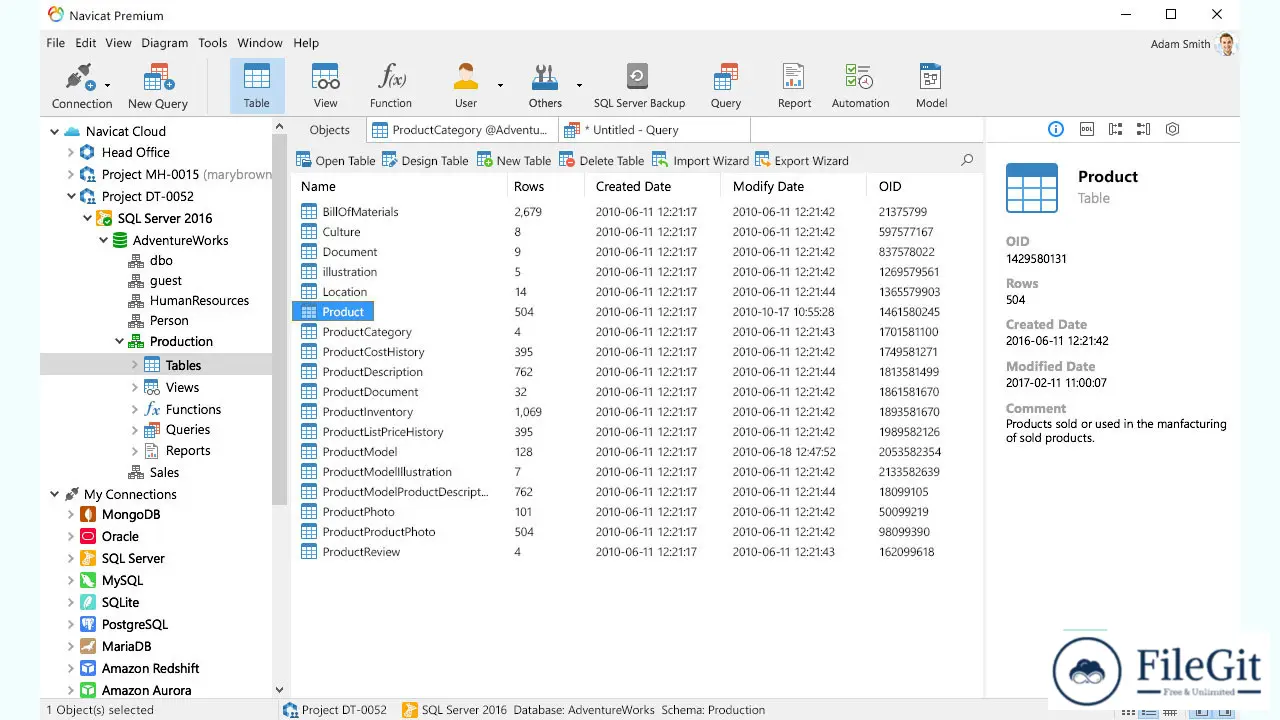Click Delete Table button
This screenshot has width=1280, height=720.
click(x=602, y=160)
